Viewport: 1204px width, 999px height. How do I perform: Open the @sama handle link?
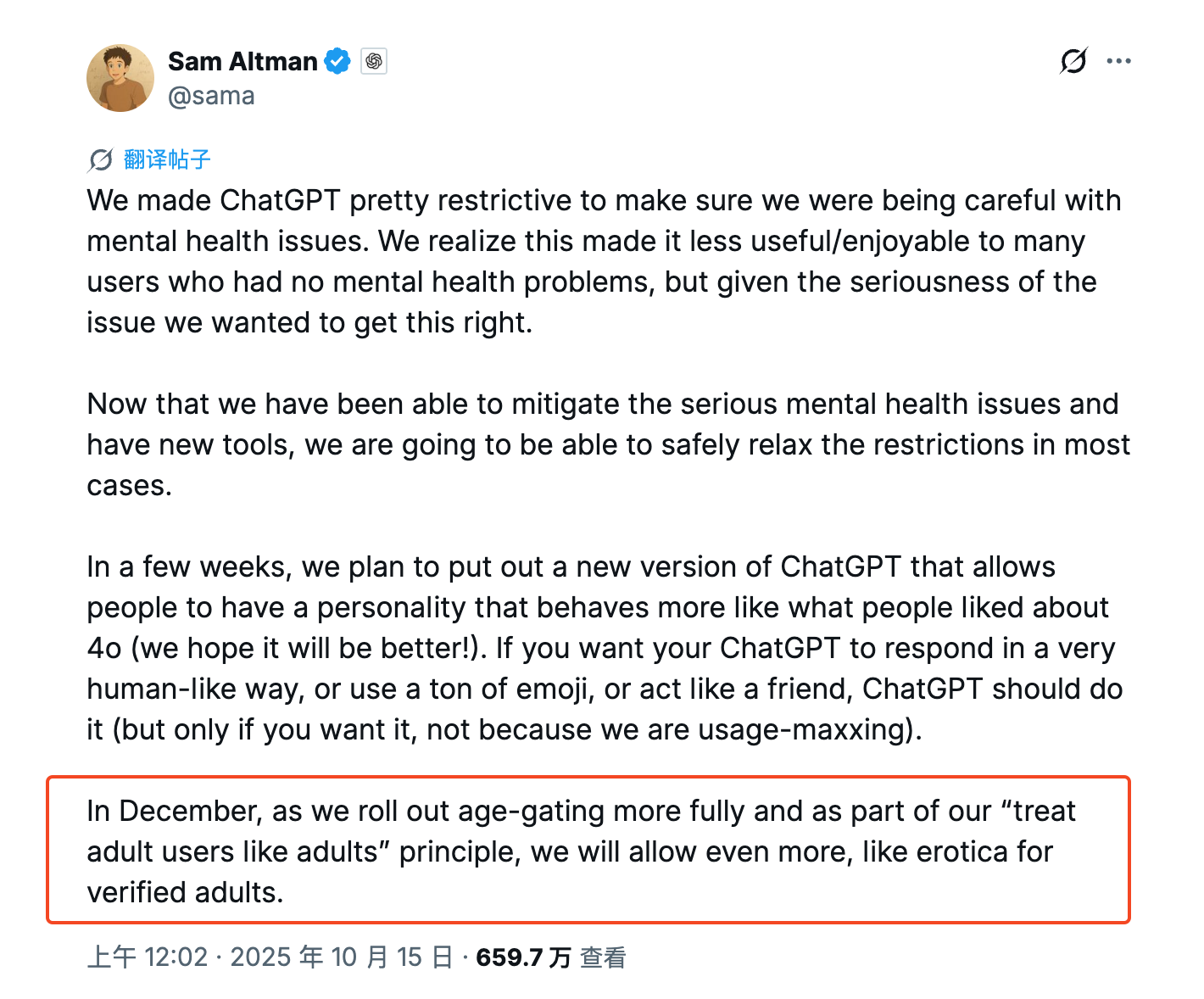(211, 96)
